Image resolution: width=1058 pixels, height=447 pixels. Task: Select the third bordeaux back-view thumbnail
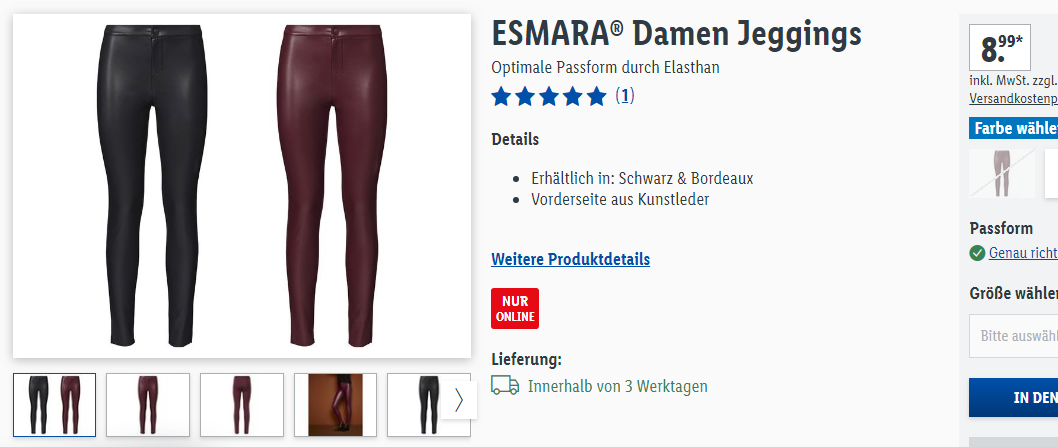click(242, 405)
